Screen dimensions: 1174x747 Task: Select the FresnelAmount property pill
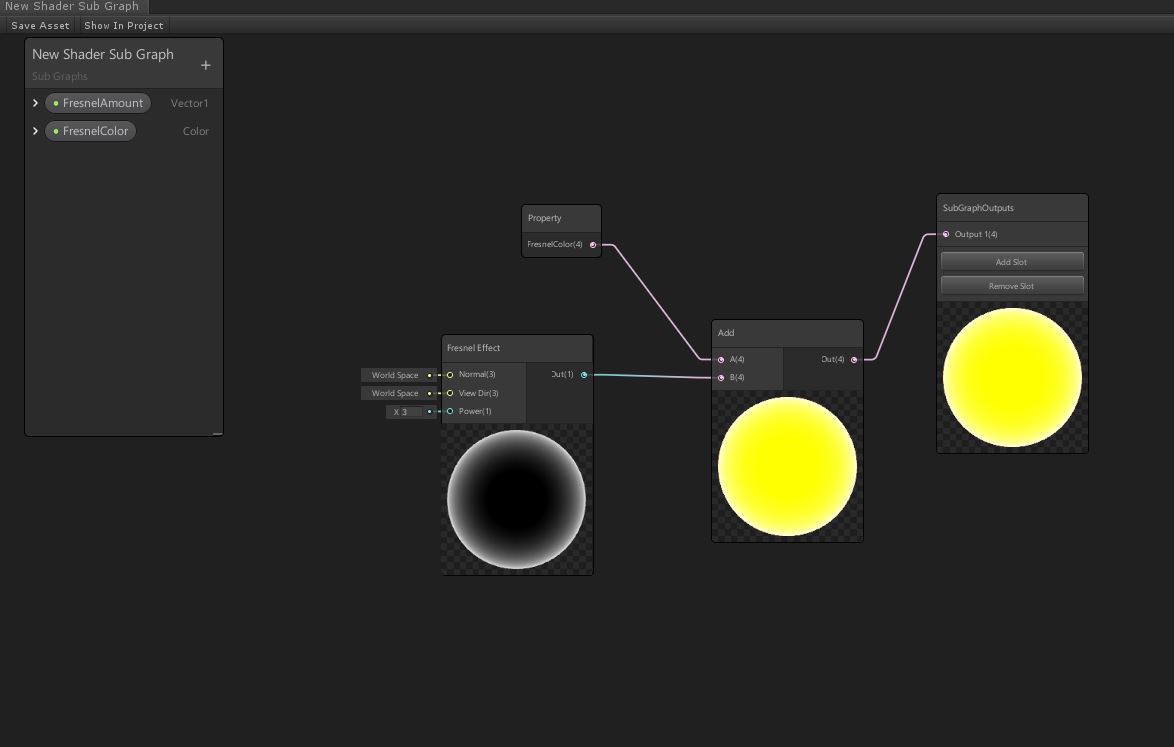[98, 103]
